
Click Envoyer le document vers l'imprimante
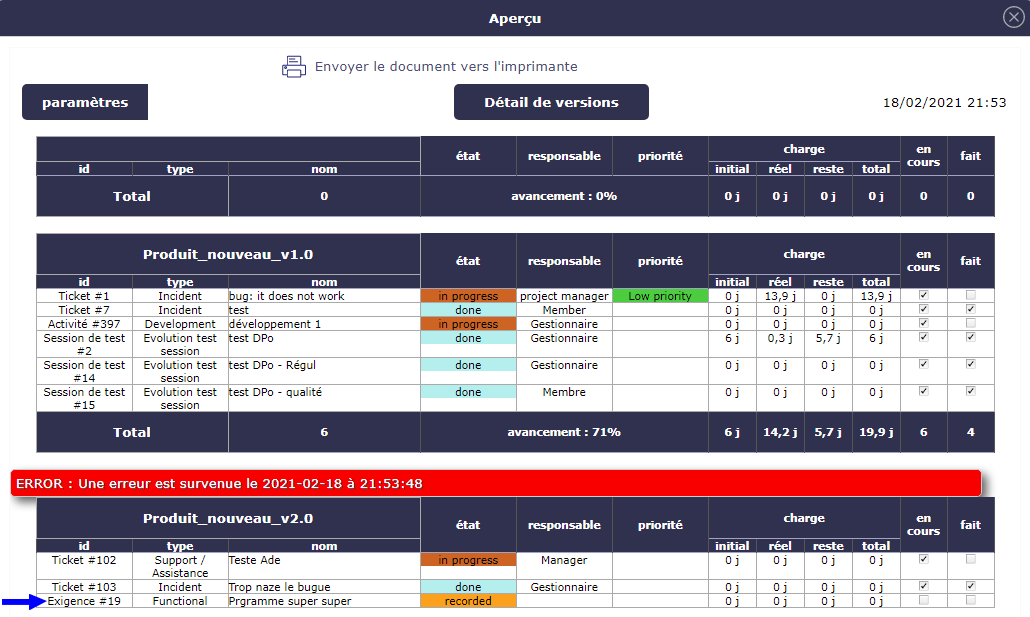tap(445, 67)
